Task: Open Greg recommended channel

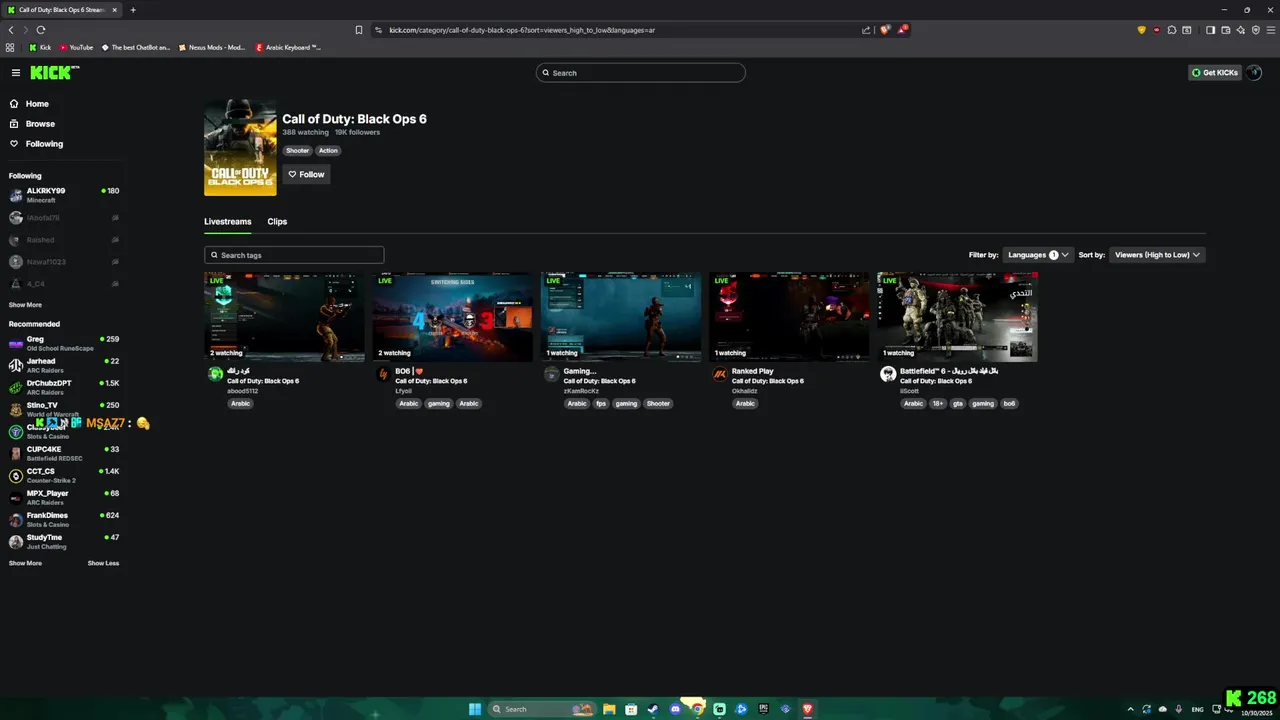Action: click(64, 343)
